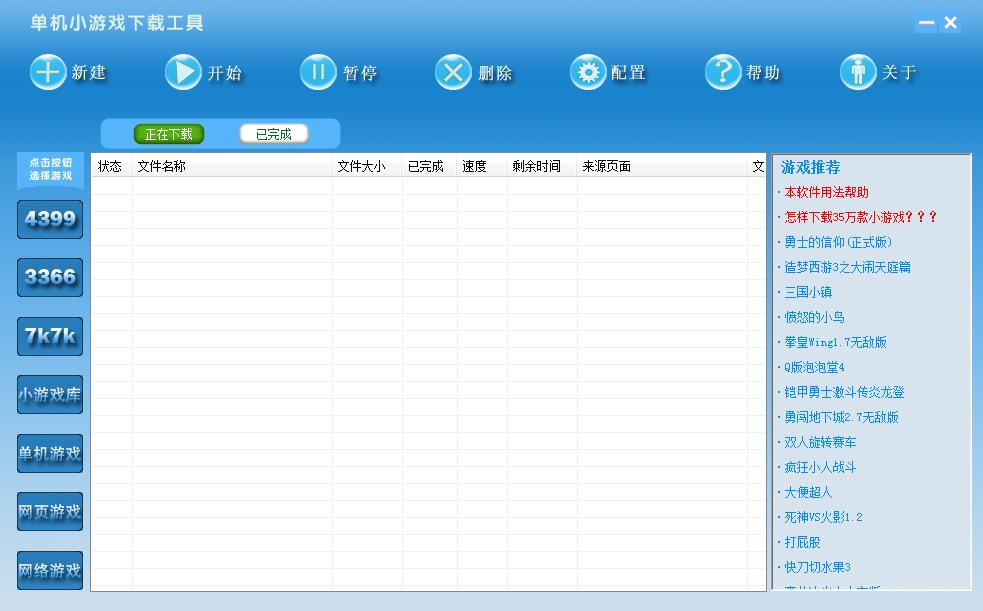Image resolution: width=983 pixels, height=611 pixels.
Task: Open the 7k7k game site
Action: tap(50, 337)
